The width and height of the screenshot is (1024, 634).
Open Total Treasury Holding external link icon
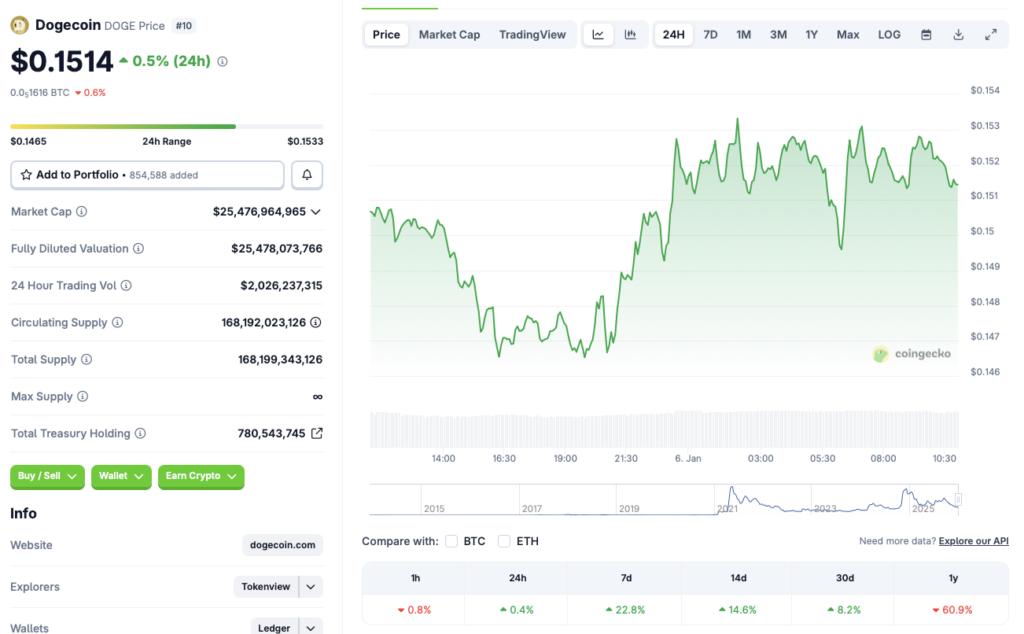319,433
